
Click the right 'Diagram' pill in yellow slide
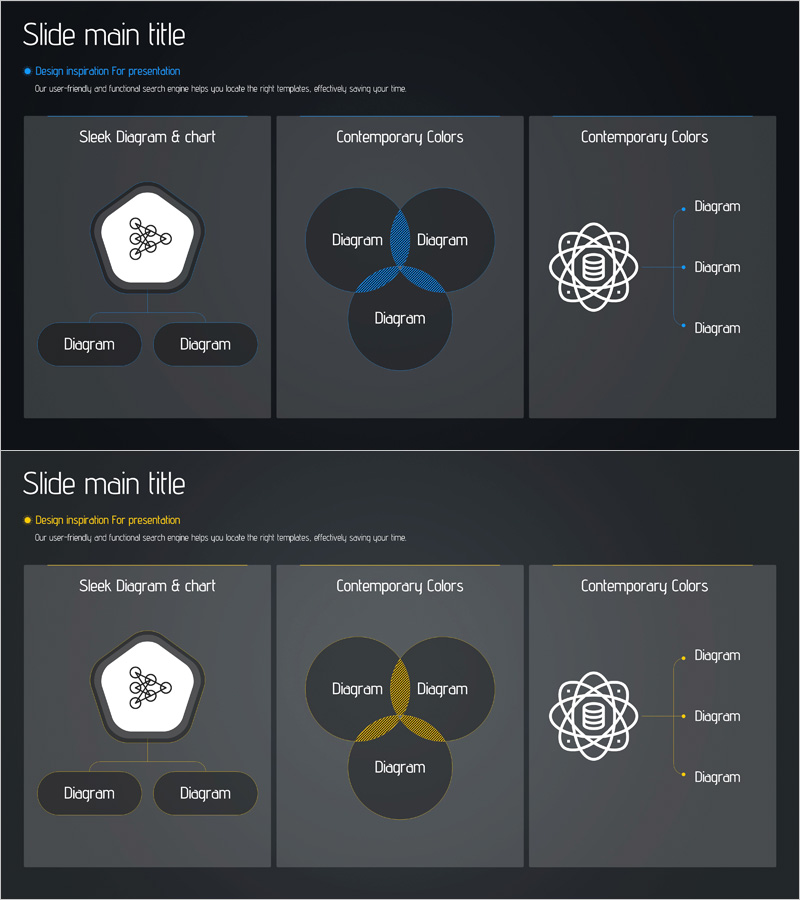205,793
